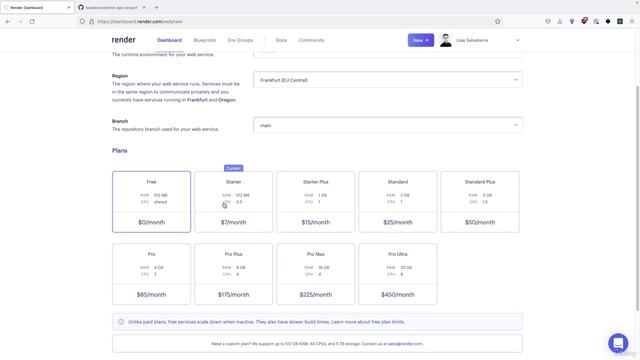This screenshot has width=640, height=360.
Task: Click the "$50/month" price text
Action: point(480,222)
